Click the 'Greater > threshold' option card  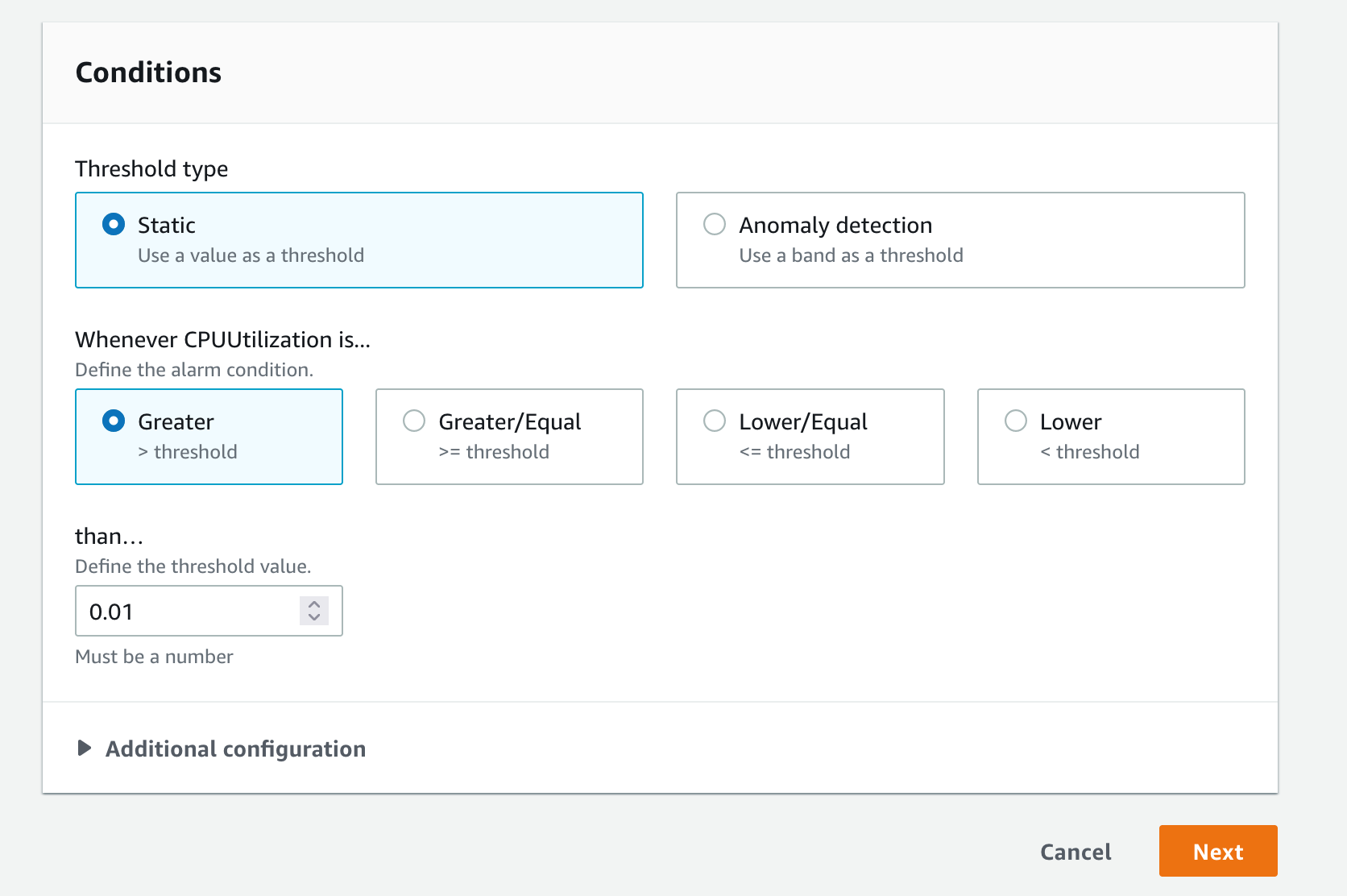pyautogui.click(x=209, y=436)
